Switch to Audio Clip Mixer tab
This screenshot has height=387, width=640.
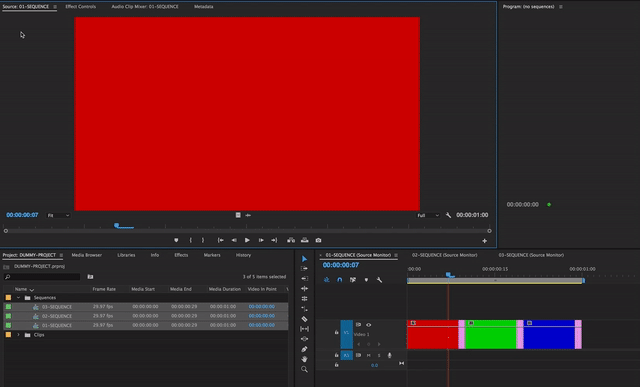tap(145, 7)
